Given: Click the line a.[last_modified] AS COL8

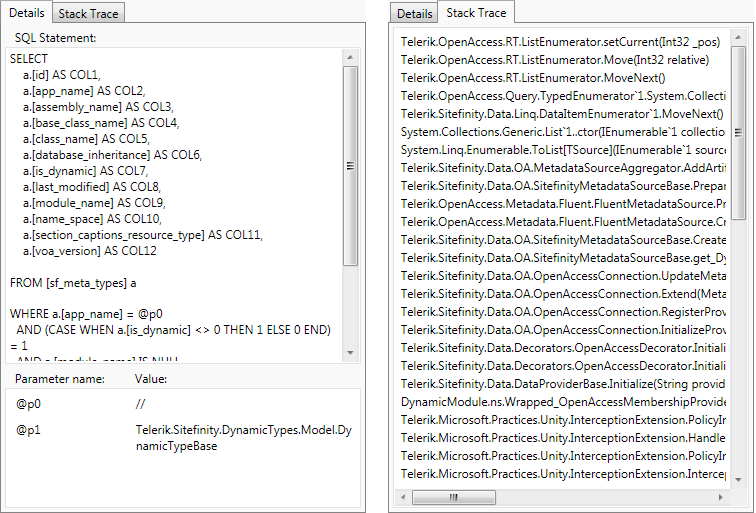Looking at the screenshot, I should pyautogui.click(x=92, y=187).
